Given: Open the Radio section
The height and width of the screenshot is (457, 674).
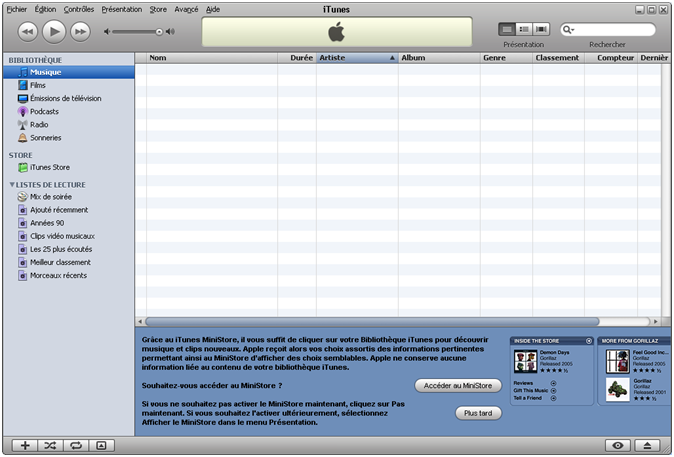Looking at the screenshot, I should (x=69, y=125).
